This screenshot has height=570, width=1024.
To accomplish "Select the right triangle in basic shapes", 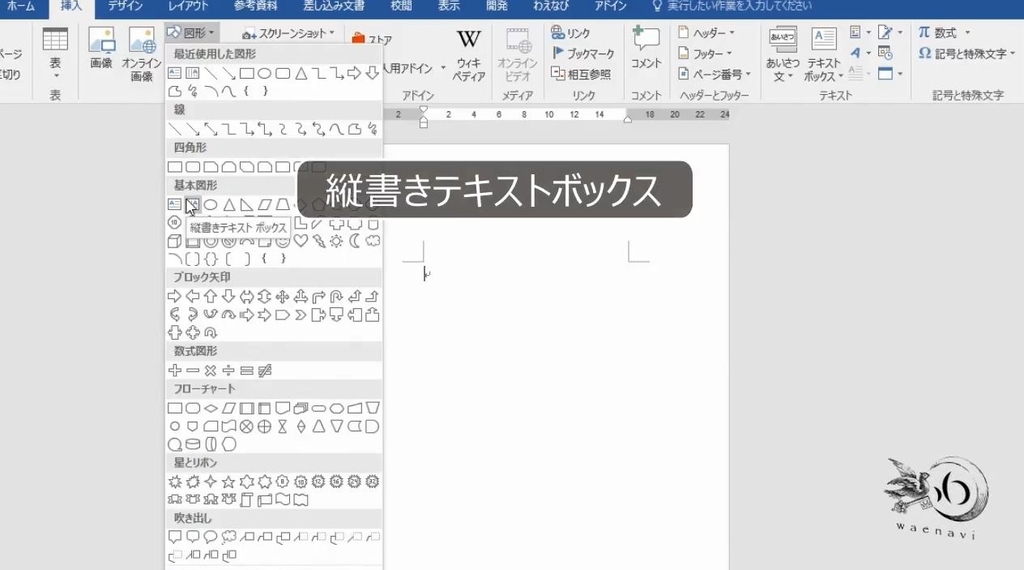I will pyautogui.click(x=246, y=204).
